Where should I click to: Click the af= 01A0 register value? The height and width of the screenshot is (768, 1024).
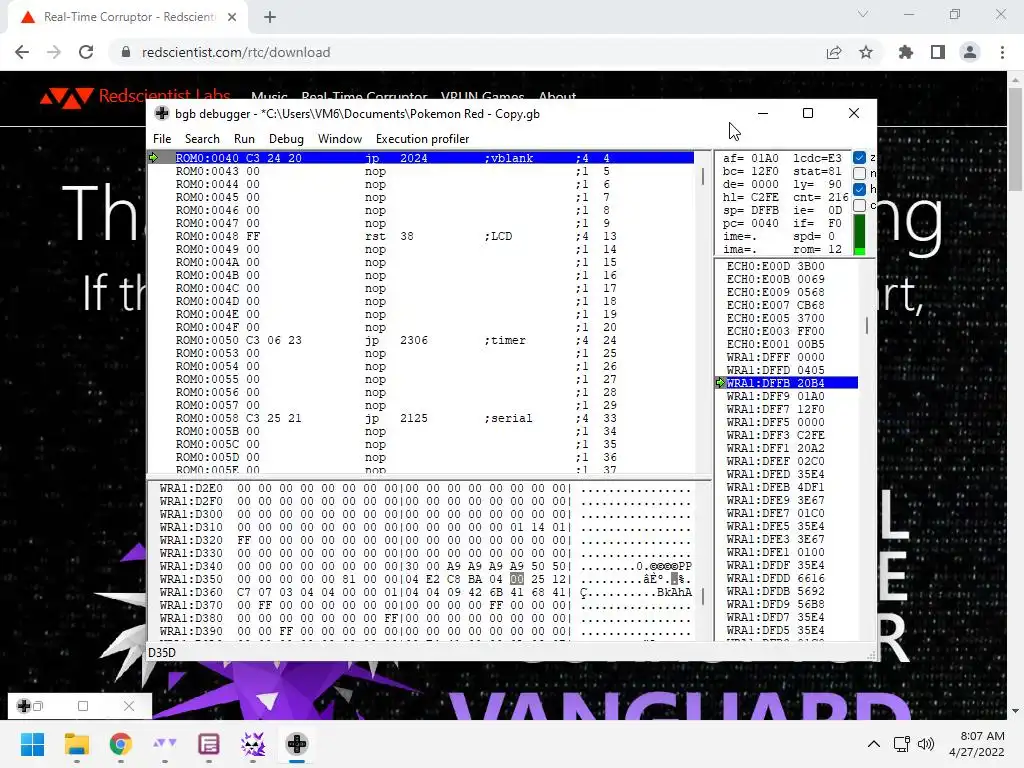pyautogui.click(x=750, y=158)
